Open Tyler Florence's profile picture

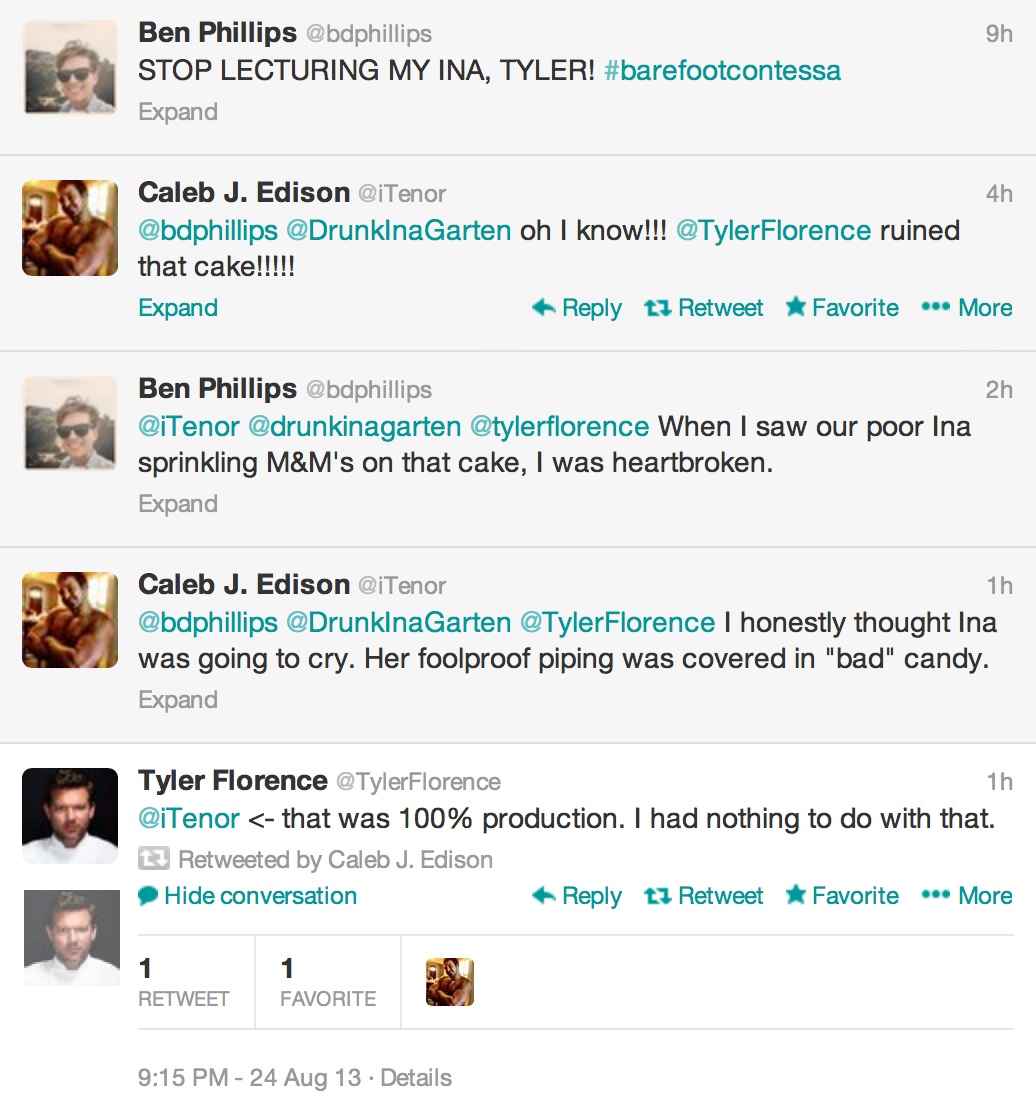click(70, 815)
